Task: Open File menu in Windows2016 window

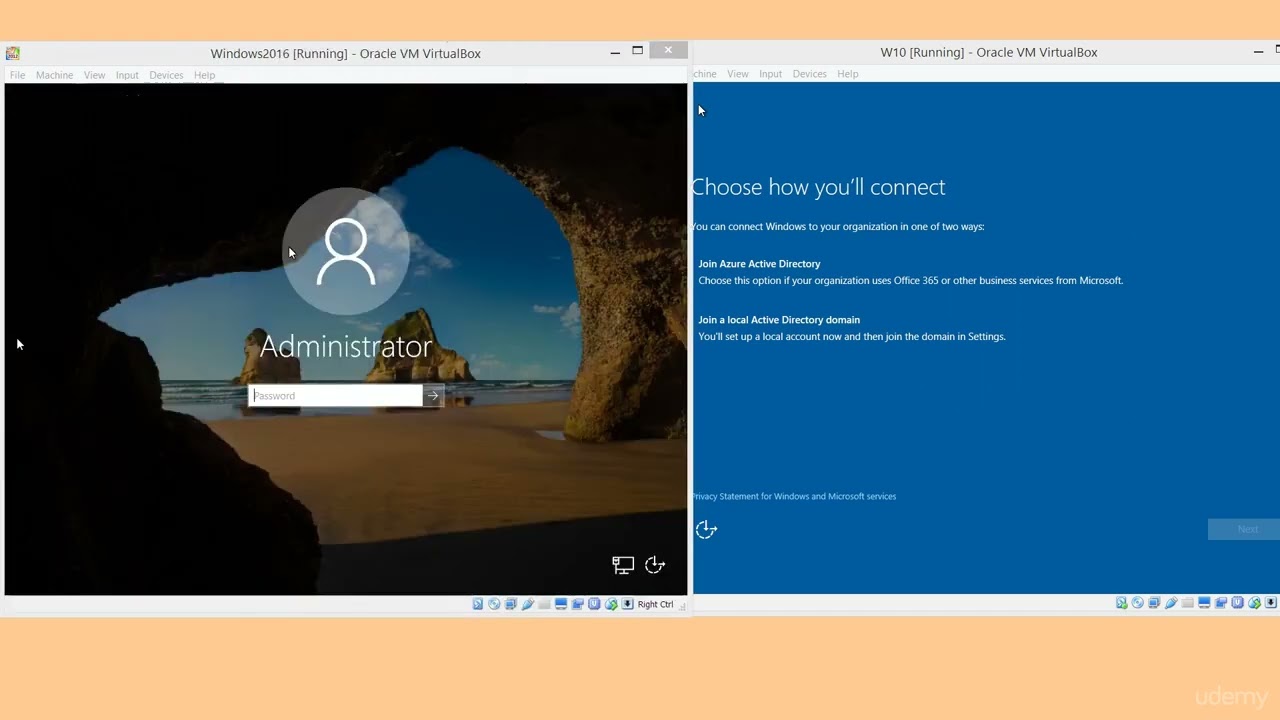Action: tap(17, 75)
